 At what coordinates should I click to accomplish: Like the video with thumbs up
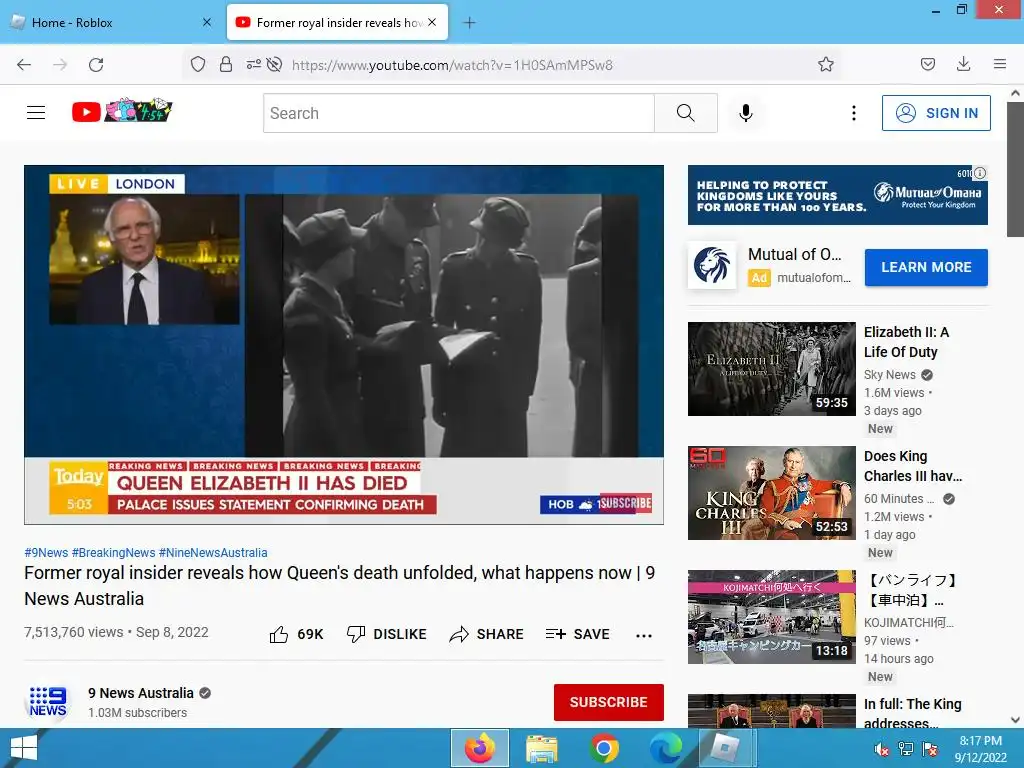[x=296, y=634]
